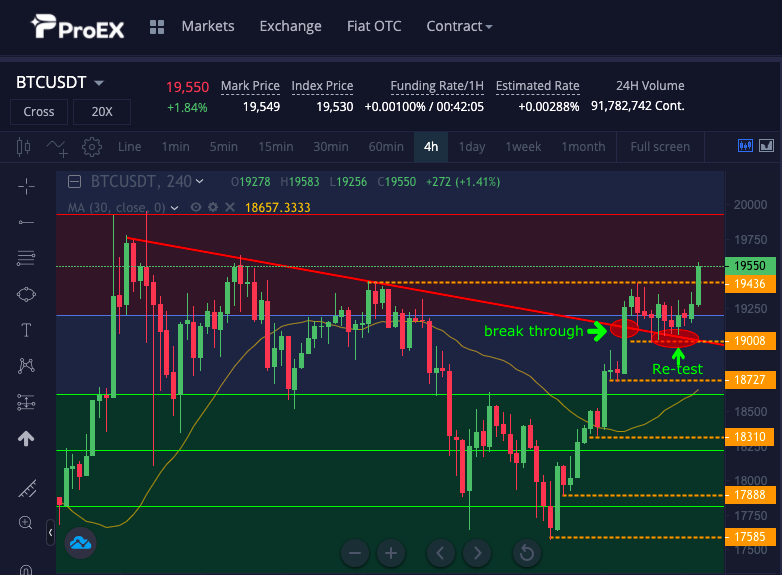Image resolution: width=782 pixels, height=575 pixels.
Task: Click the 18310 orange price label
Action: [x=750, y=437]
